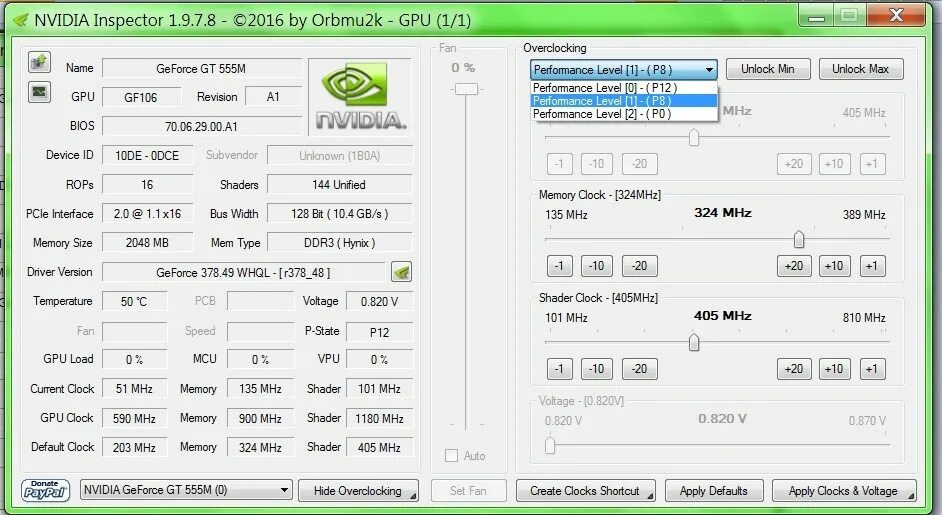Click the Memory Size value 2048 MB
Viewport: 942px width, 515px height.
coord(147,243)
